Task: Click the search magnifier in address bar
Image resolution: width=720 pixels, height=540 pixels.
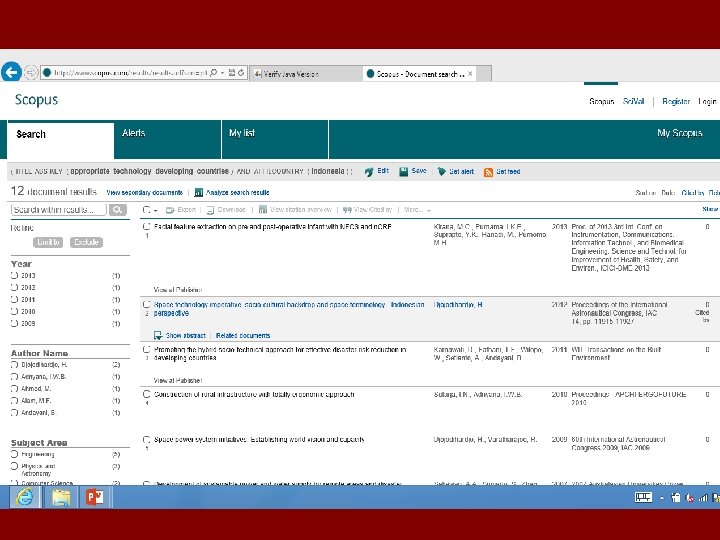Action: click(x=214, y=73)
